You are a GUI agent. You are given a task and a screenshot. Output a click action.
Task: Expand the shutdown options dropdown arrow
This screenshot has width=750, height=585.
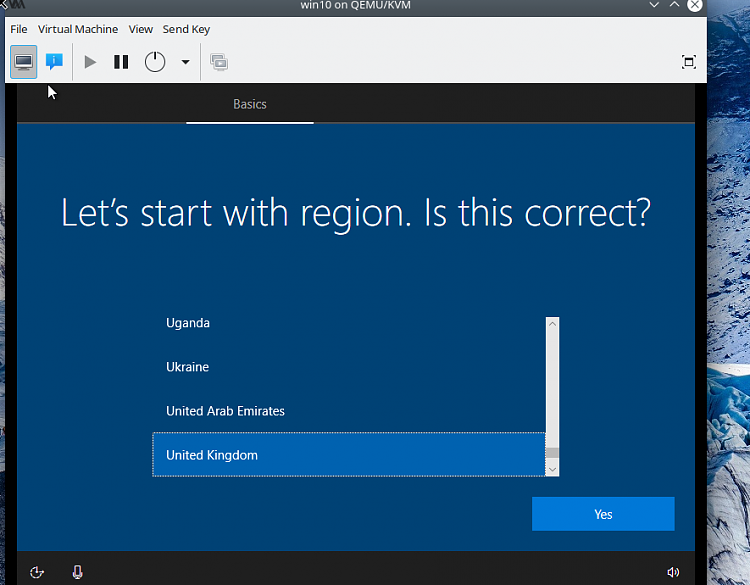click(x=185, y=62)
